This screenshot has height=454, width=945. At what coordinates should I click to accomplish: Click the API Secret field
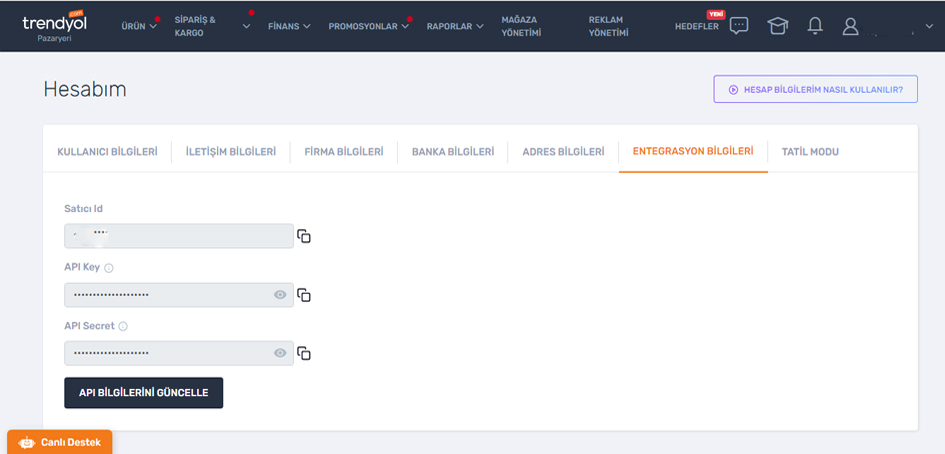coord(178,353)
